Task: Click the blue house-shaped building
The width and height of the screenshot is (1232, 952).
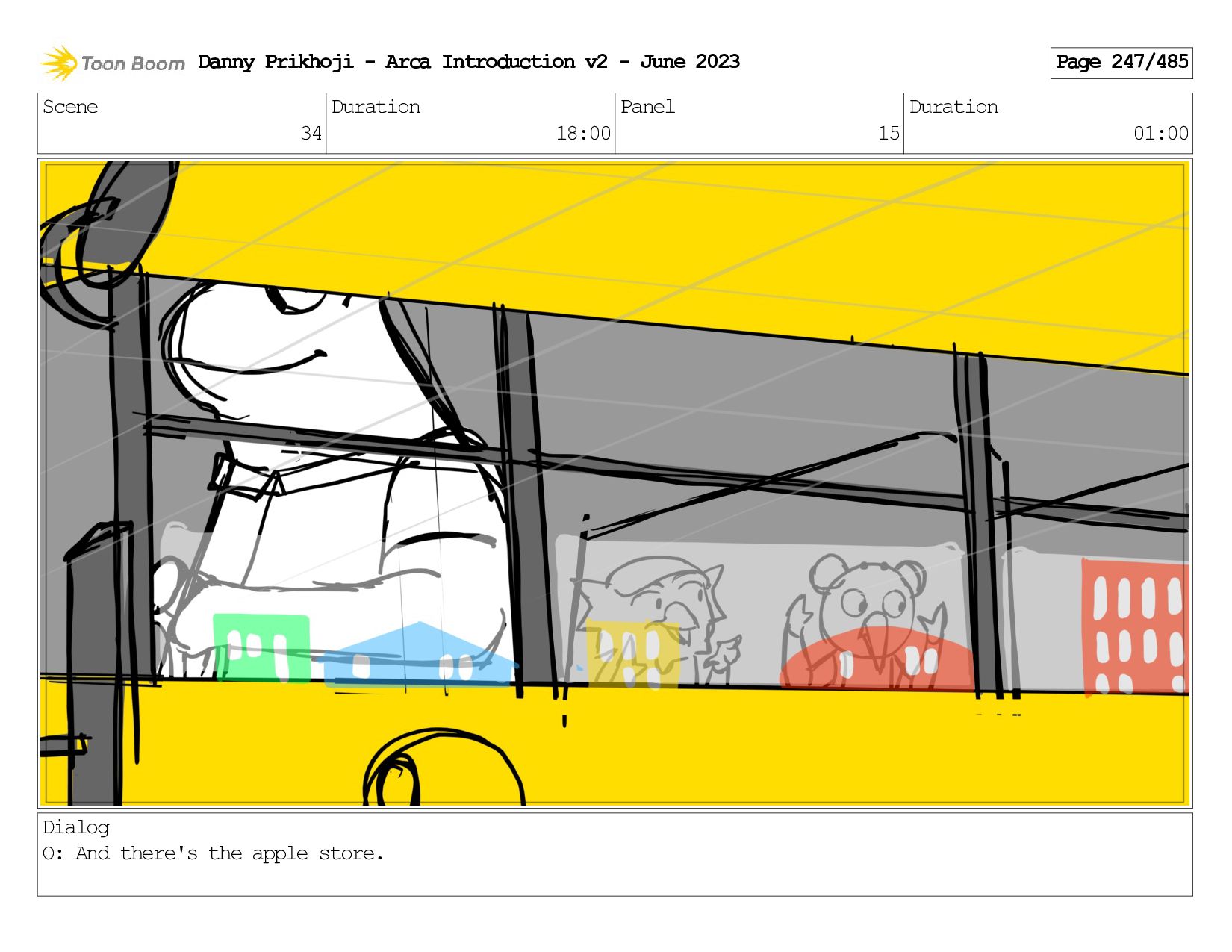Action: tap(420, 655)
